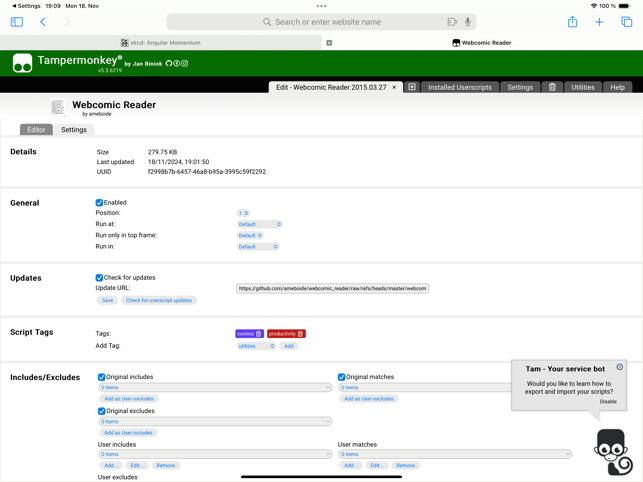Close the Webcomic Reader Safari tab

329,43
